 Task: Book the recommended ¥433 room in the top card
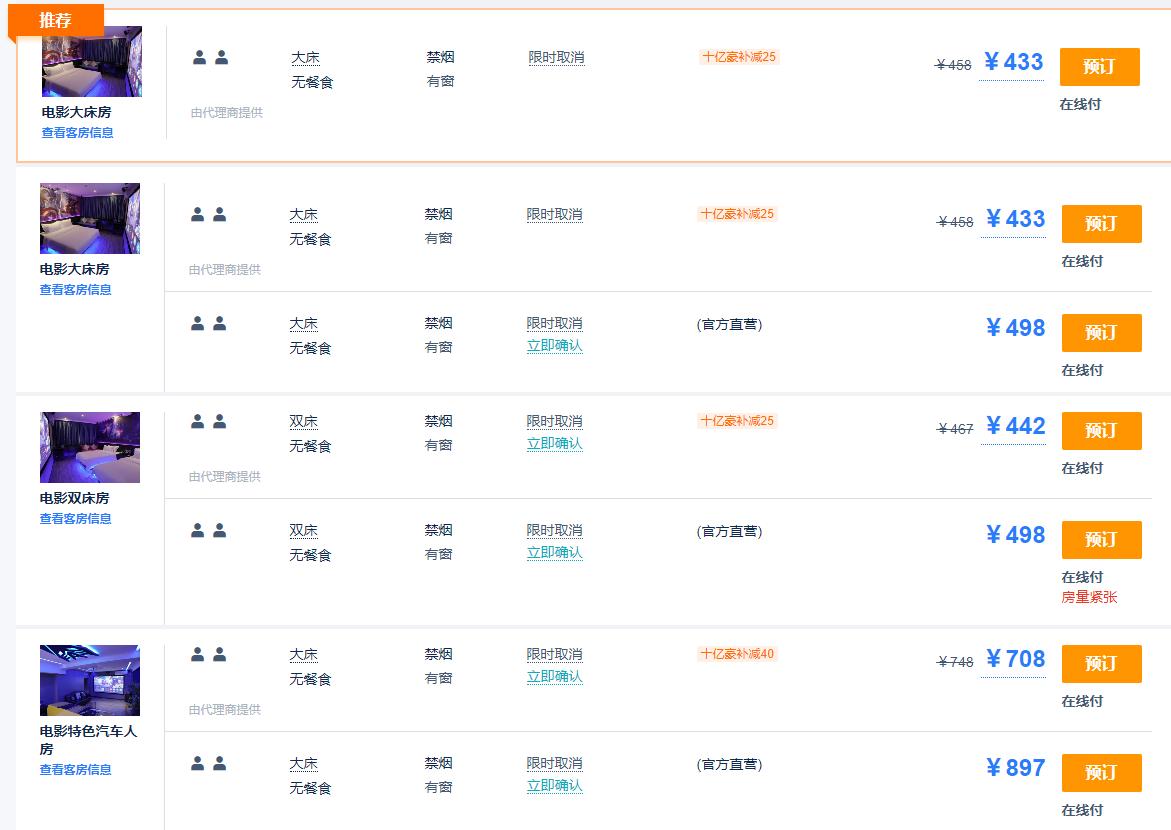pos(1098,67)
